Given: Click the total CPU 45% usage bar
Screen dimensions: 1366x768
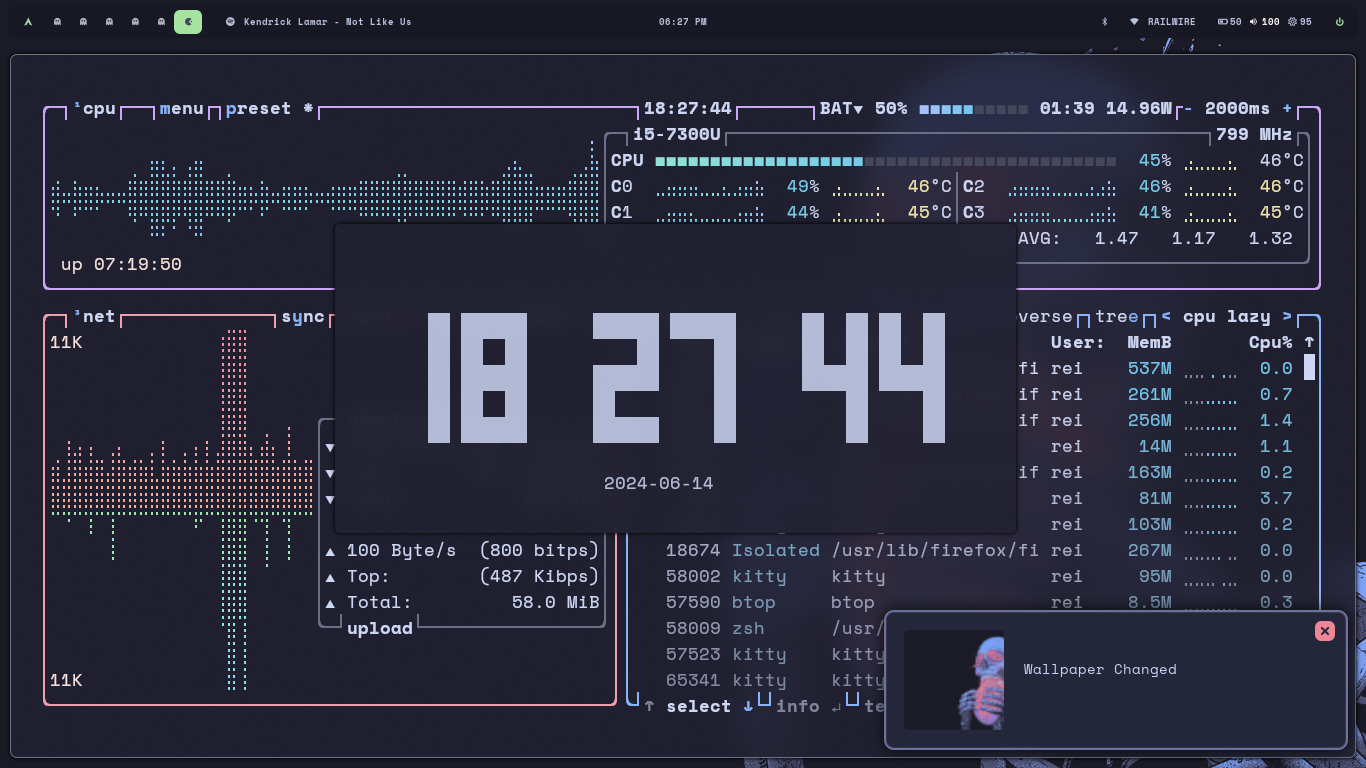Looking at the screenshot, I should tap(885, 160).
